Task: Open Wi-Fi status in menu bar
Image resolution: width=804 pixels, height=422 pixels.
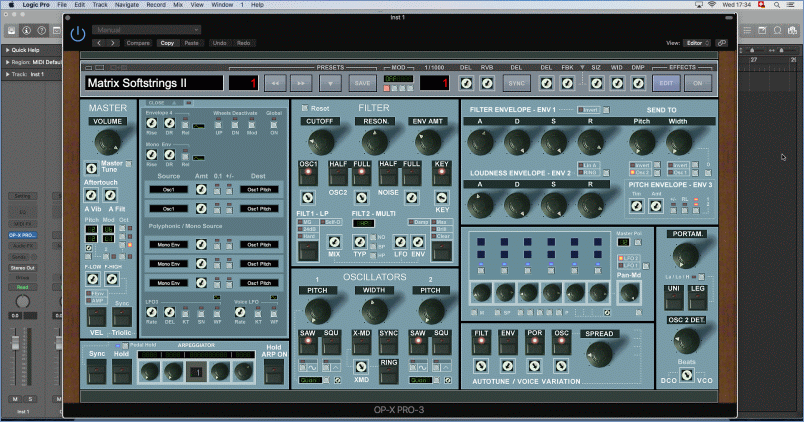Action: pyautogui.click(x=712, y=5)
